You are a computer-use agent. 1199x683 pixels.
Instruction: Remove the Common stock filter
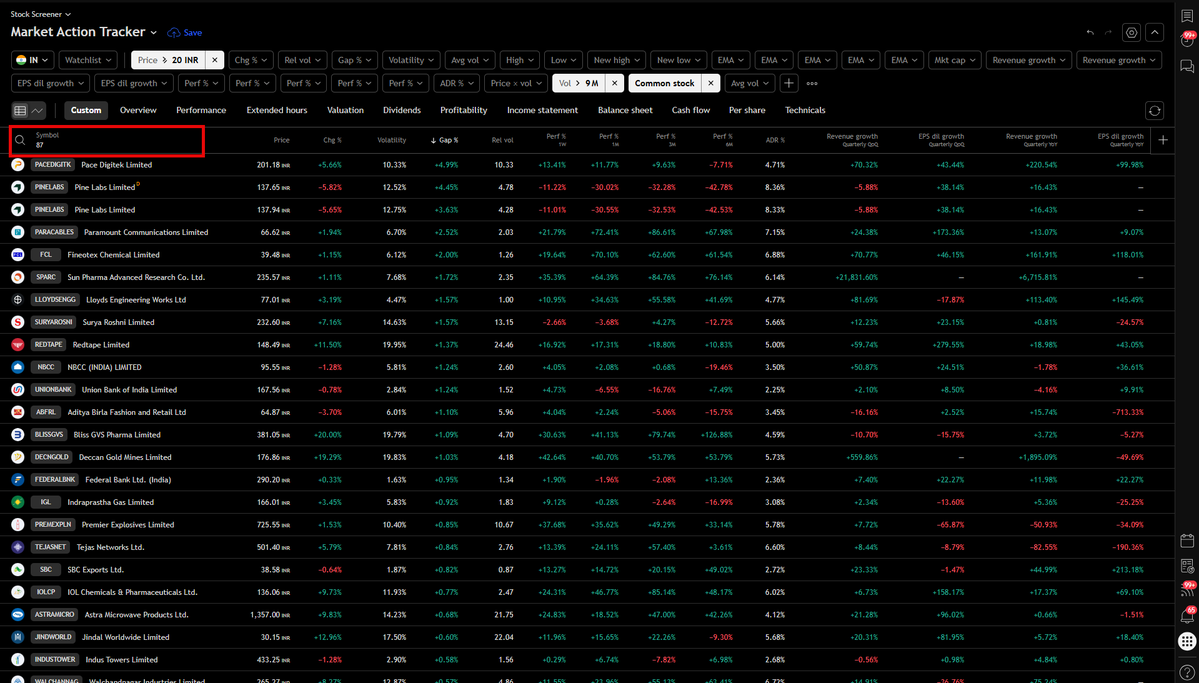[710, 83]
